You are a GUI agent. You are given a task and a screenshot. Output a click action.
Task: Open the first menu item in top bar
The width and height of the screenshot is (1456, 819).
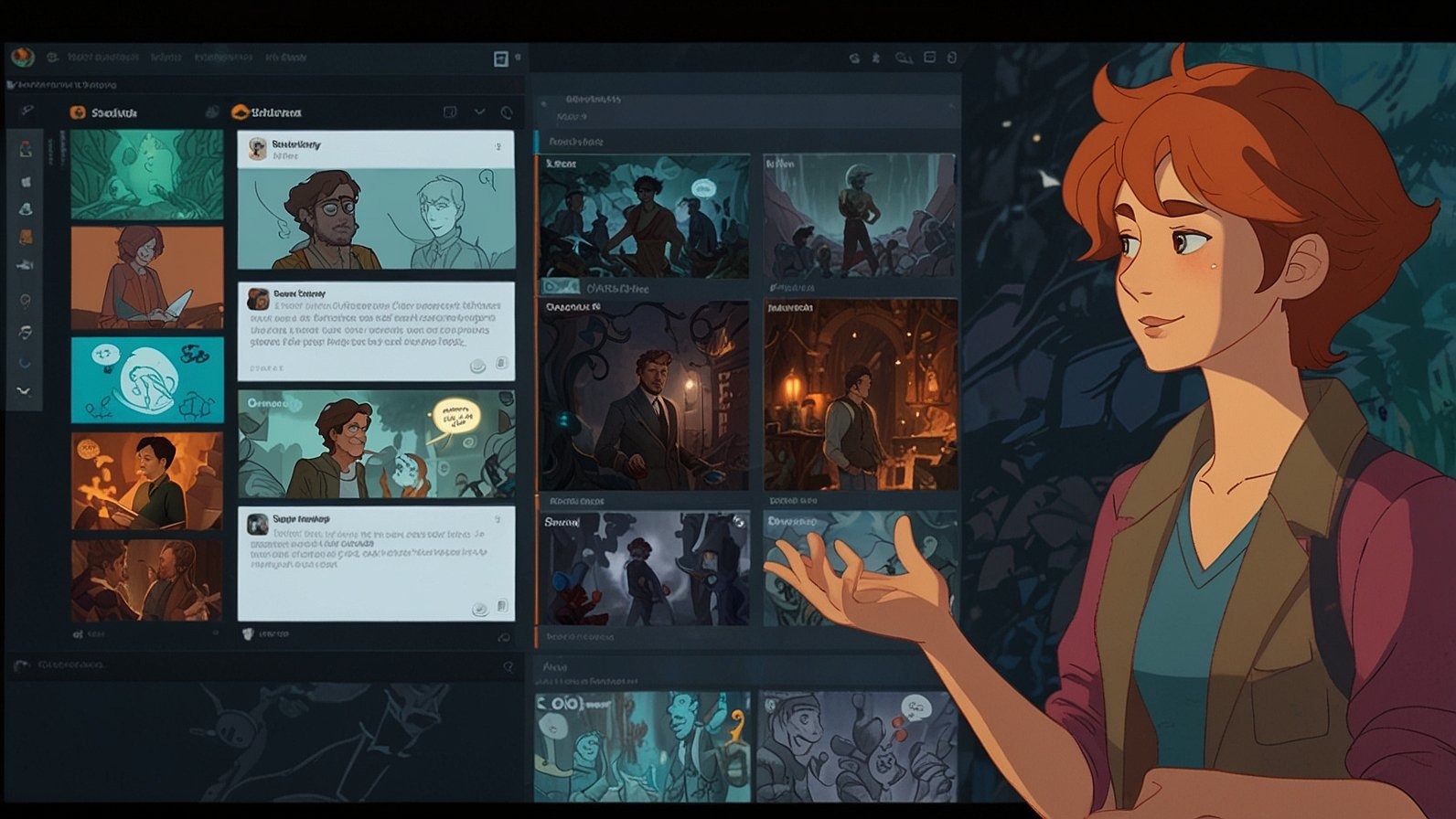coord(103,57)
